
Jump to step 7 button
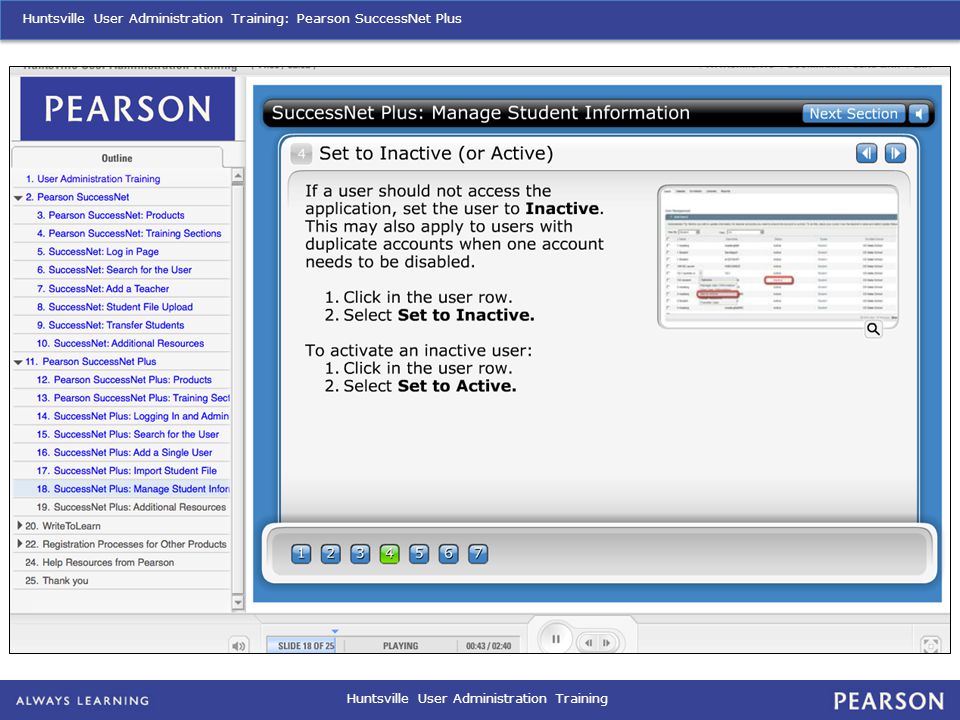click(478, 554)
